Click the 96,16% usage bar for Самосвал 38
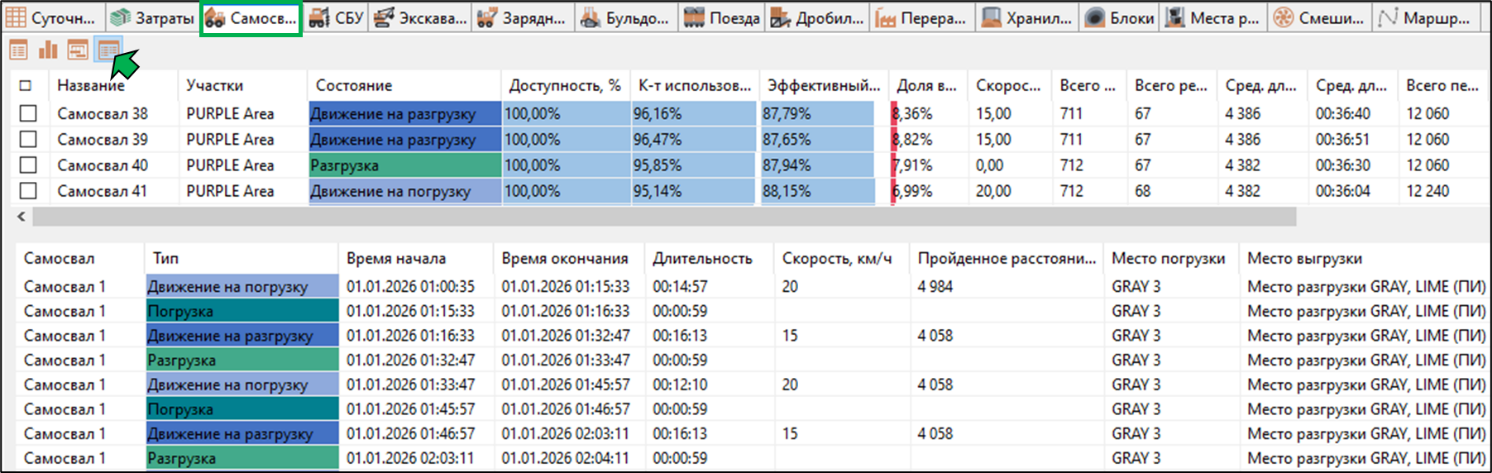The height and width of the screenshot is (473, 1492). pos(694,113)
